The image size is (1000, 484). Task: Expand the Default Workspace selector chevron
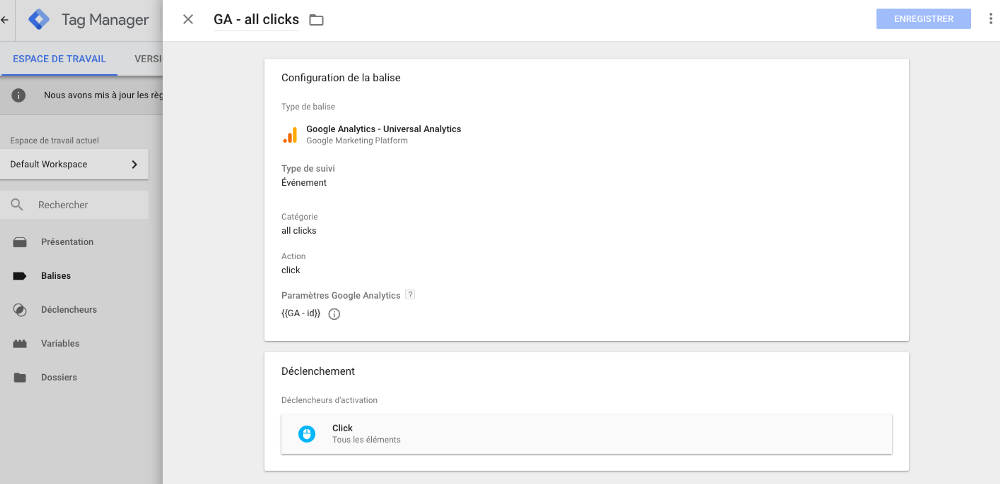134,165
